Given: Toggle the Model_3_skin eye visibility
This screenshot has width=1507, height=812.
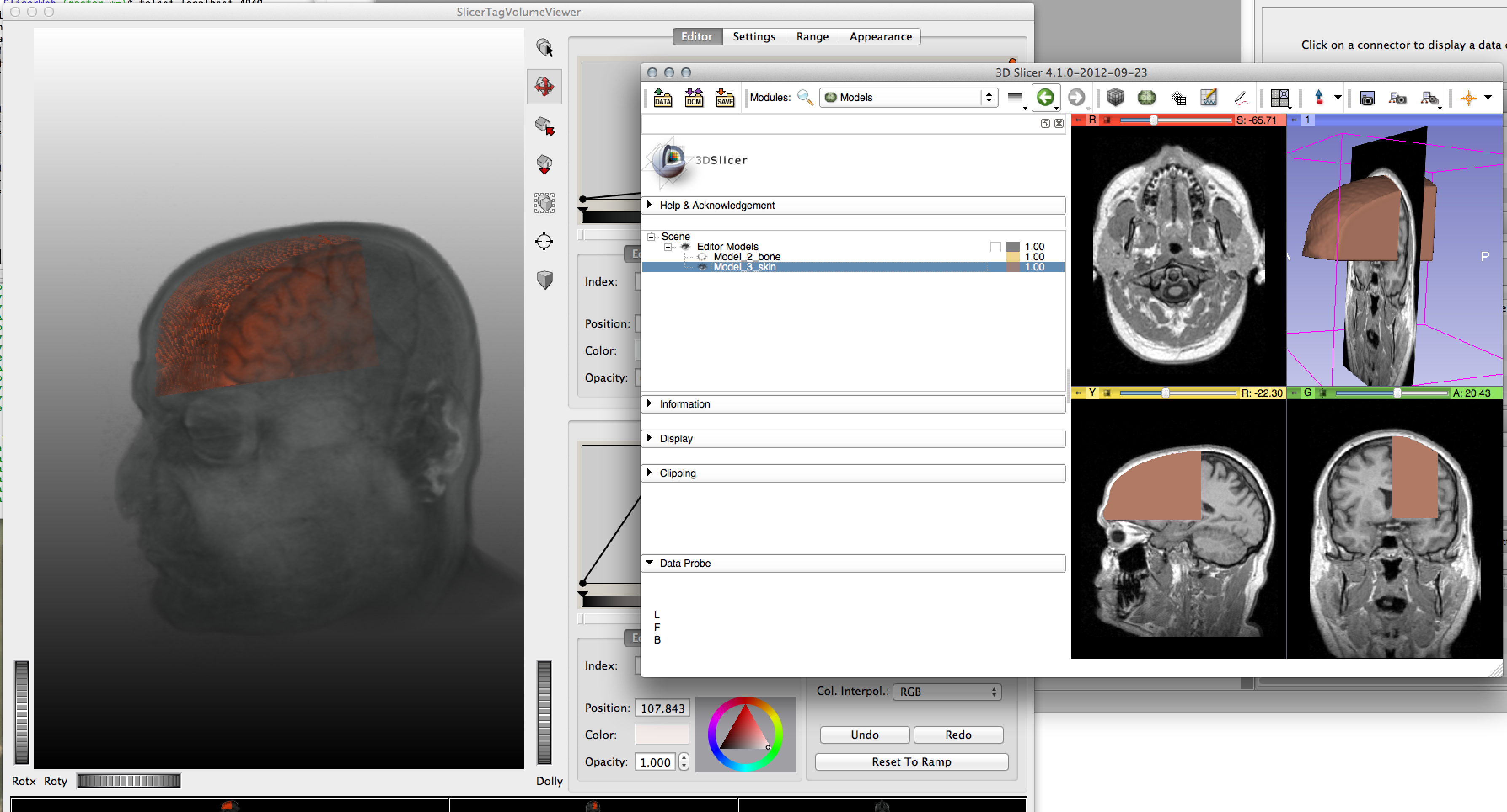Looking at the screenshot, I should pos(702,267).
